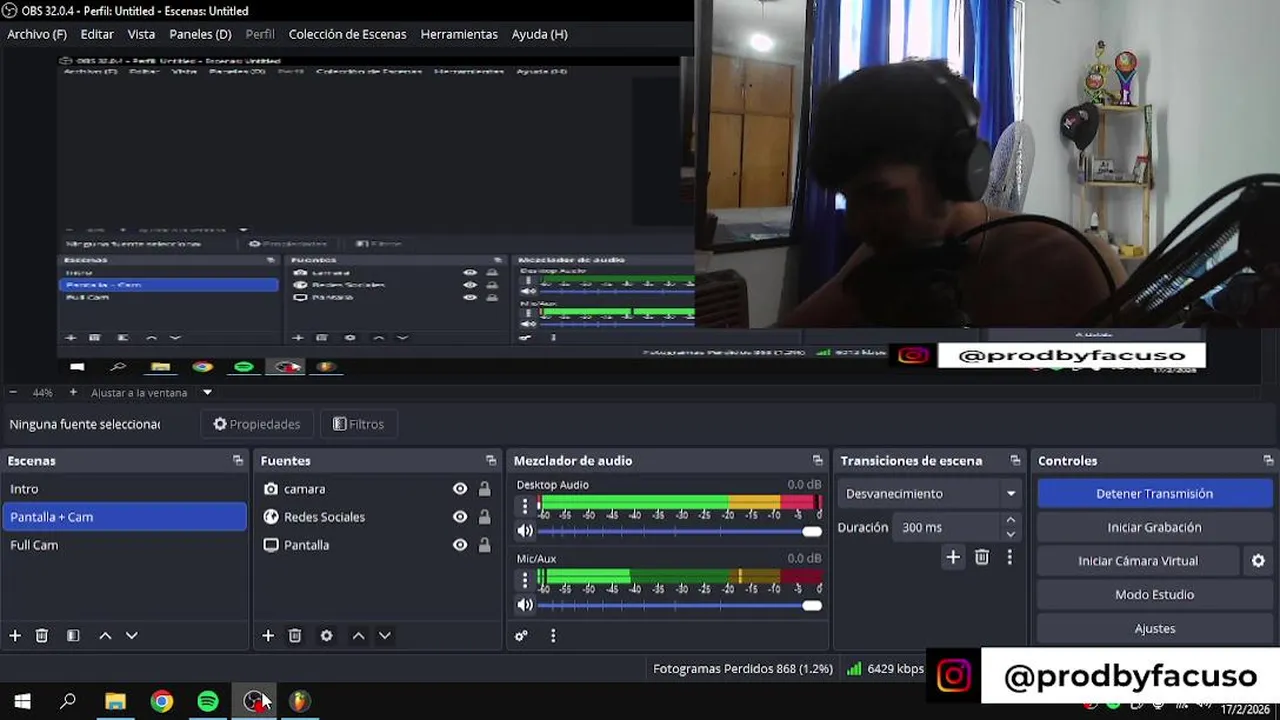Select the Full Cam scene

coord(124,545)
